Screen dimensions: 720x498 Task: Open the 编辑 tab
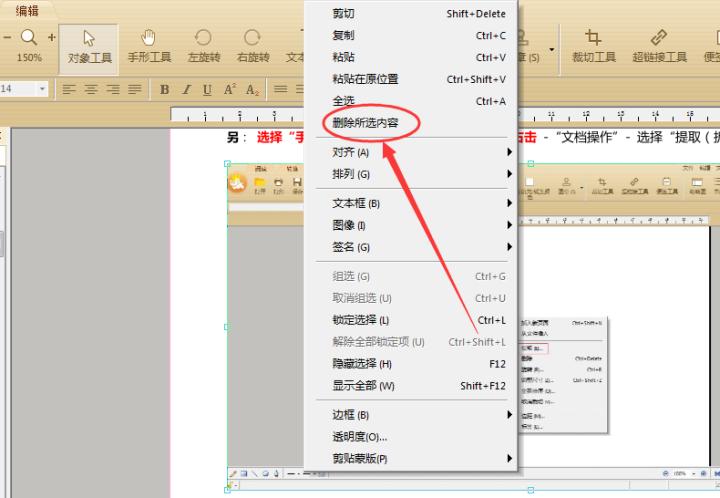coord(27,11)
